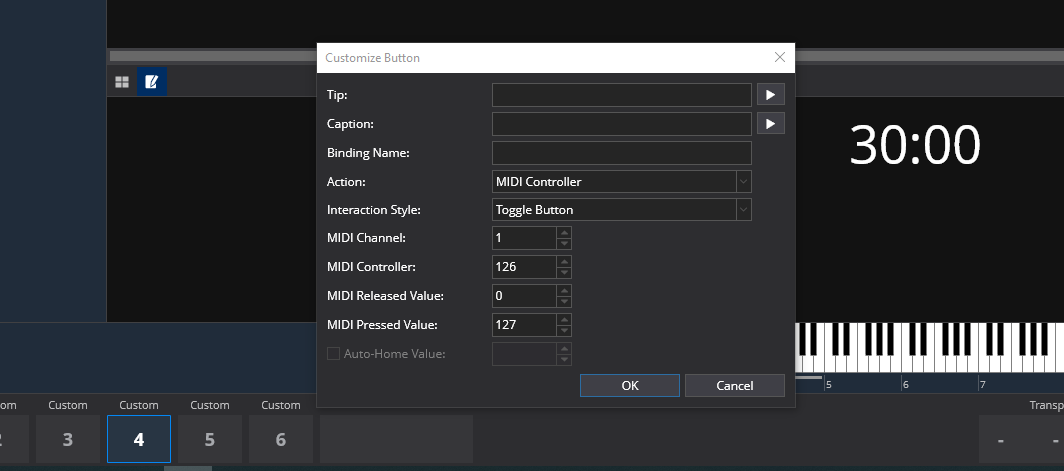Click into the Caption text field

click(621, 124)
